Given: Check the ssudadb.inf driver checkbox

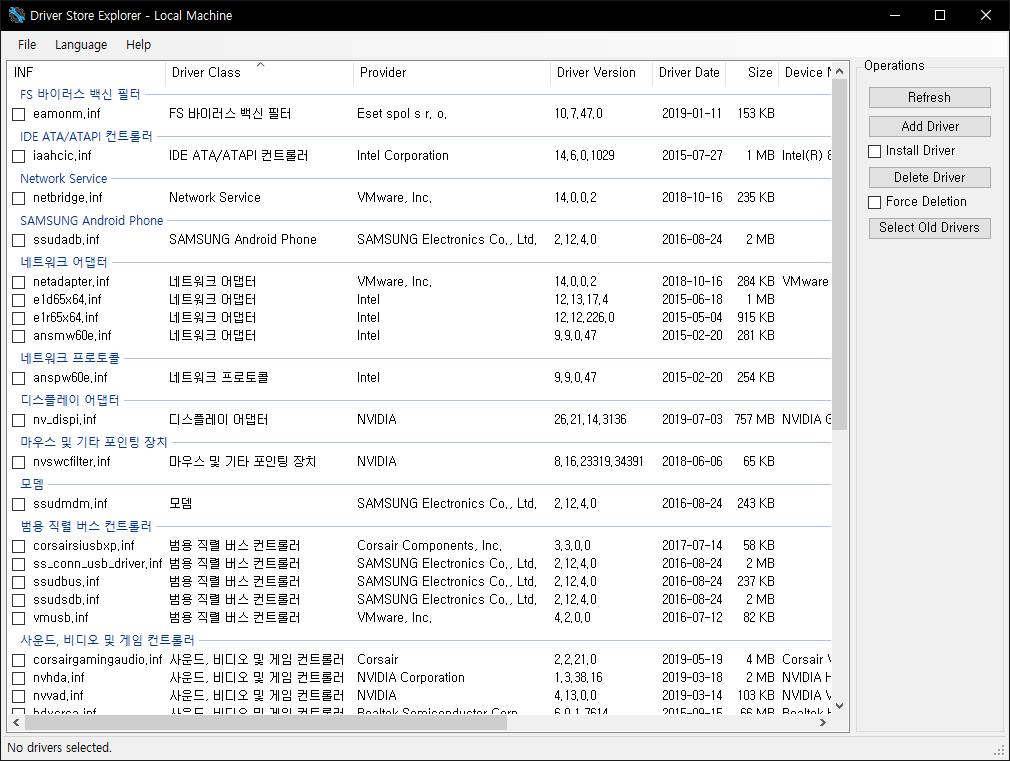Looking at the screenshot, I should point(19,240).
